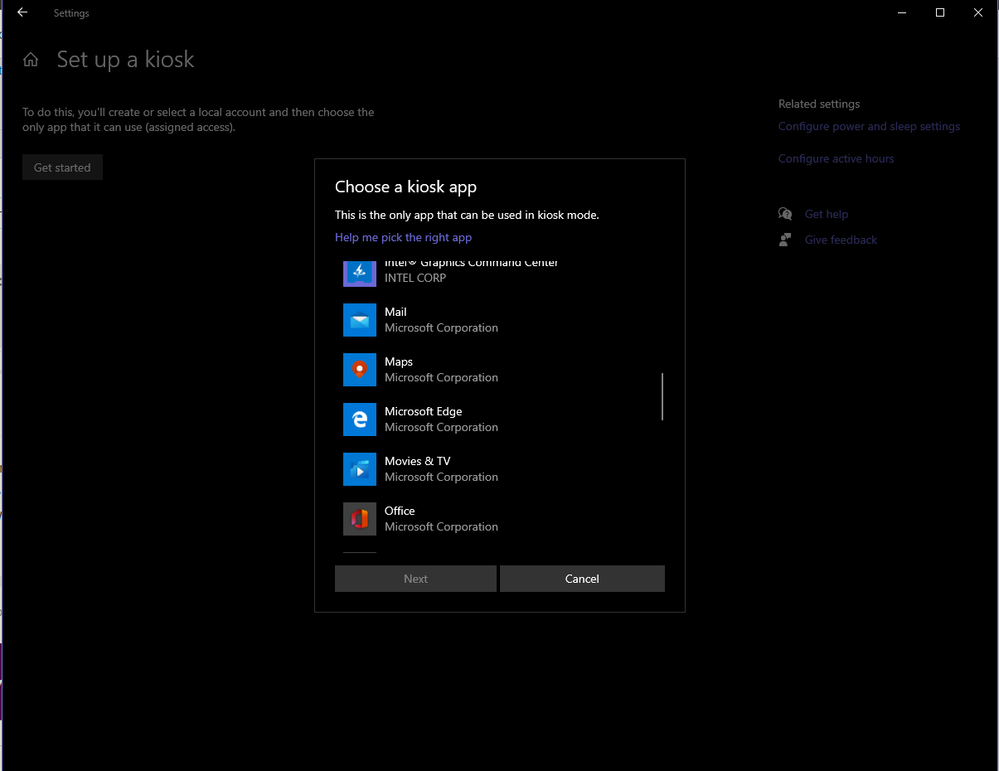The image size is (999, 771).
Task: Open Configure power and sleep settings
Action: click(x=868, y=126)
